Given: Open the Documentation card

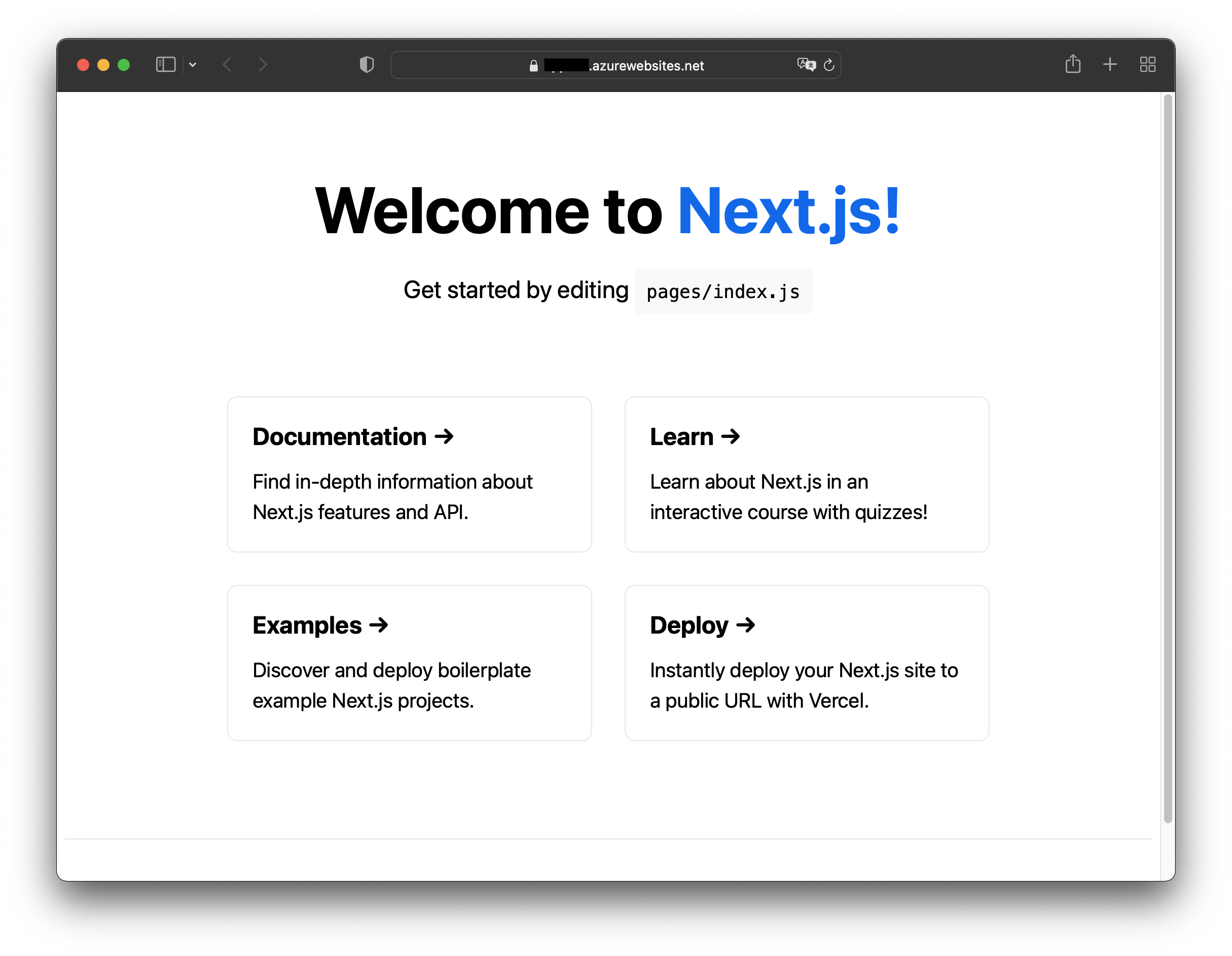Looking at the screenshot, I should (x=409, y=474).
